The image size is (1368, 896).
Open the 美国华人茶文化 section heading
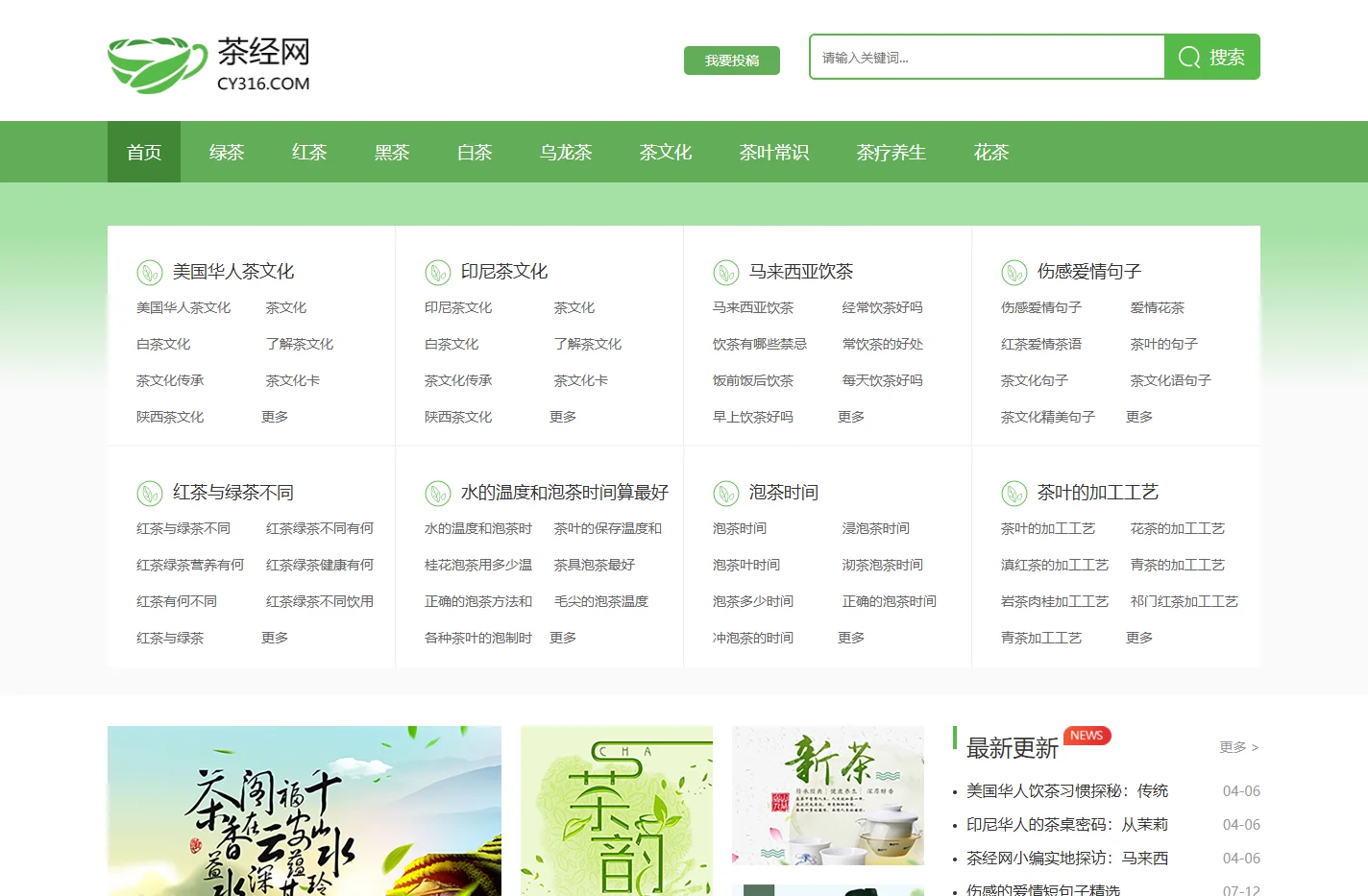pos(233,272)
